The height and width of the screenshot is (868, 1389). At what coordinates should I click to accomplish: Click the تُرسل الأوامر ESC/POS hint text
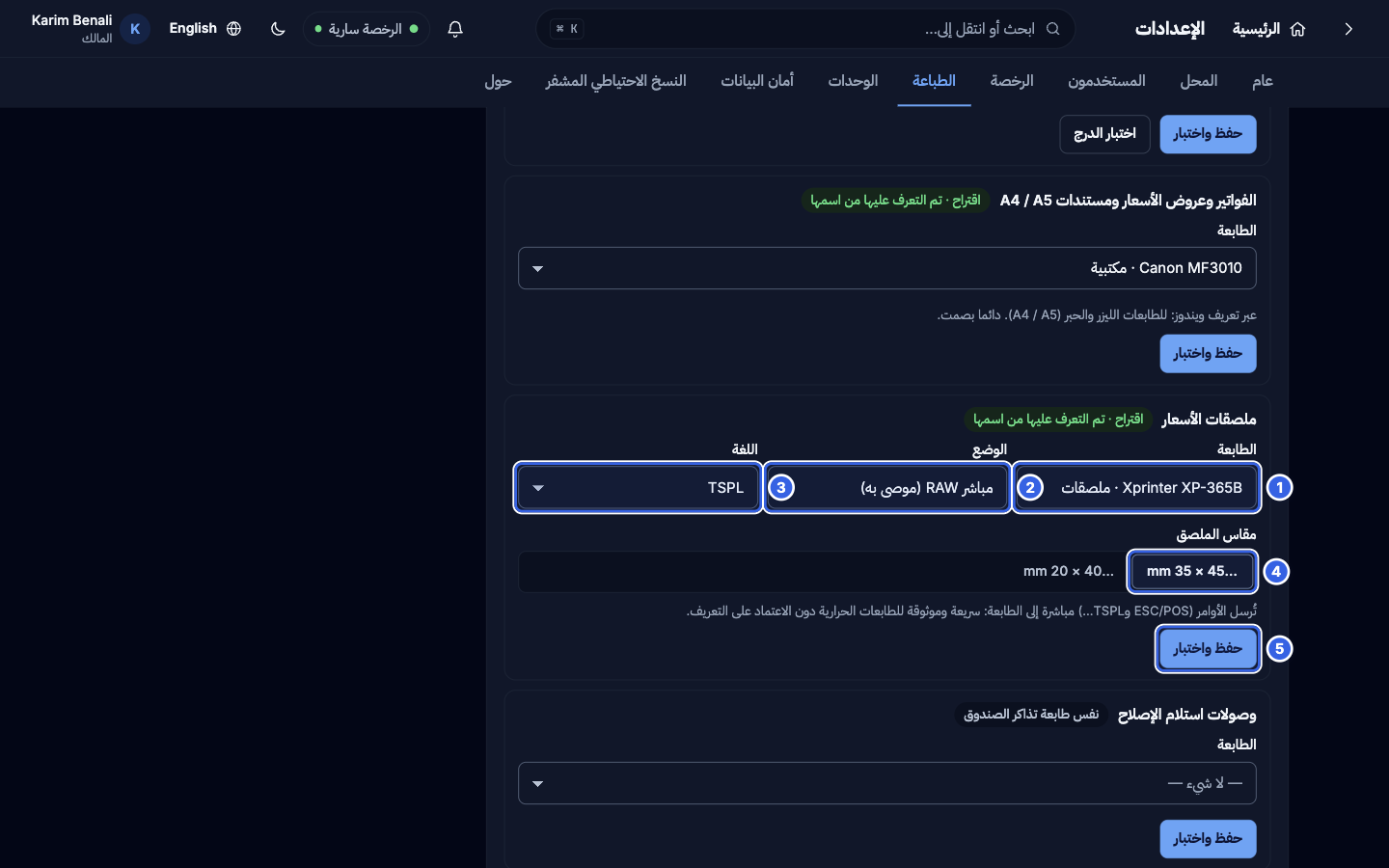click(x=971, y=610)
